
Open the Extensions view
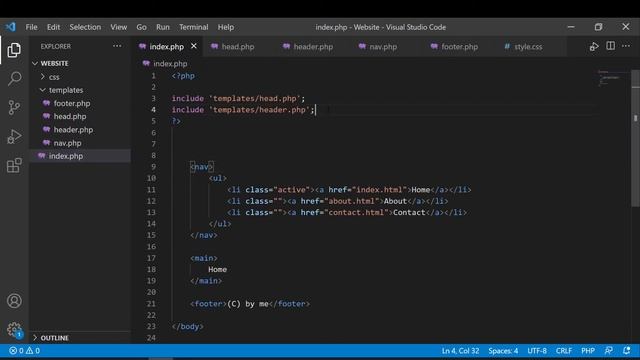coord(14,165)
